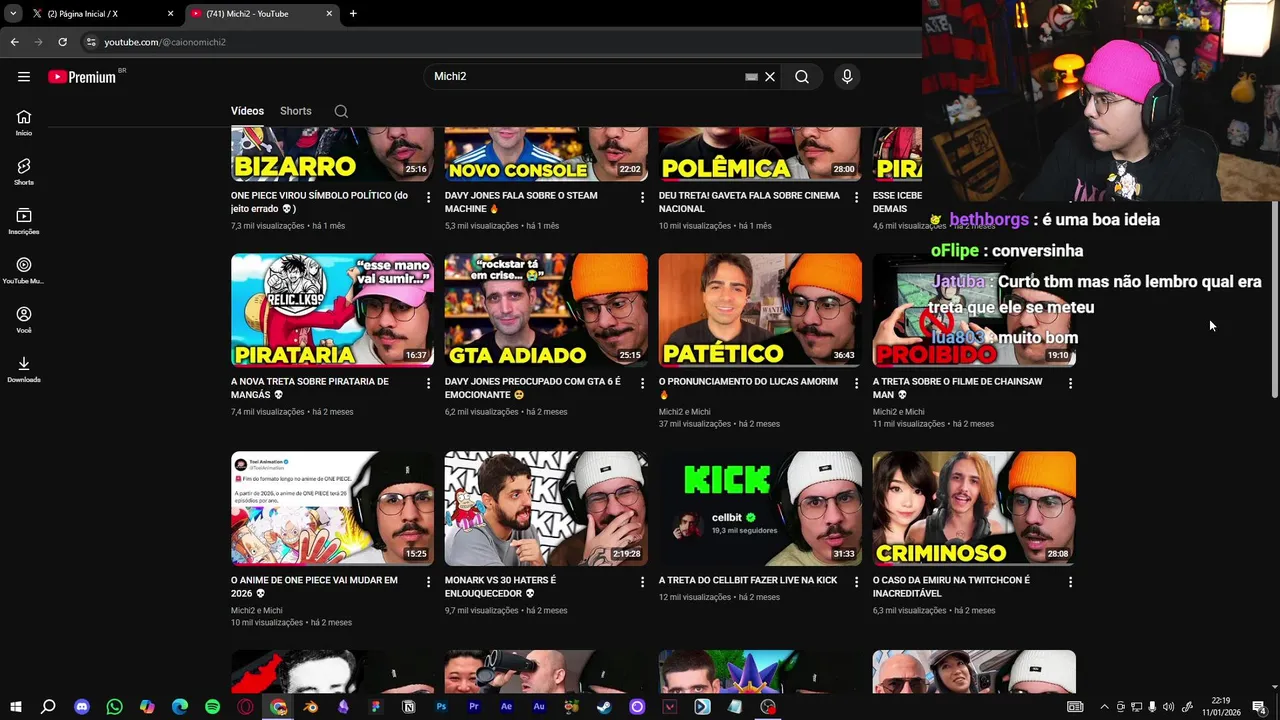This screenshot has height=720, width=1280.
Task: Open more options for A TRETA DO CELLBIT
Action: point(856,582)
